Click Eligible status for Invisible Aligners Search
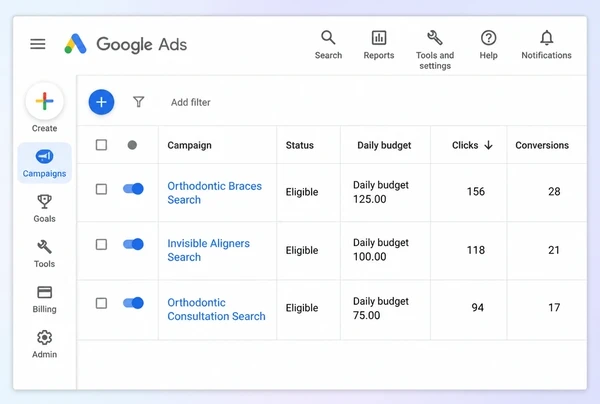This screenshot has width=600, height=404. (x=302, y=250)
